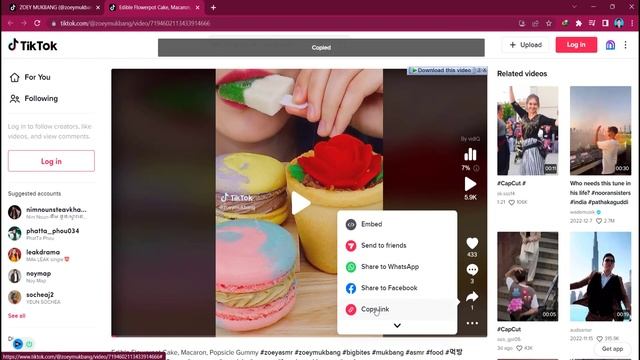Image resolution: width=640 pixels, height=360 pixels.
Task: Expand share menu with down chevron
Action: click(397, 325)
